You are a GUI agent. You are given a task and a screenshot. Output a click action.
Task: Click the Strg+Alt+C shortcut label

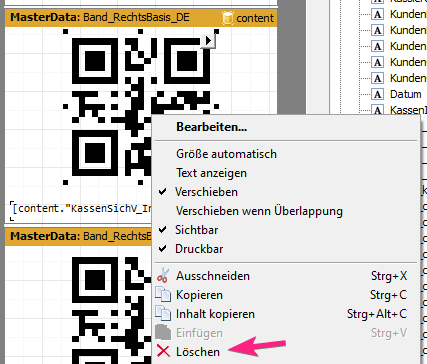coord(377,314)
